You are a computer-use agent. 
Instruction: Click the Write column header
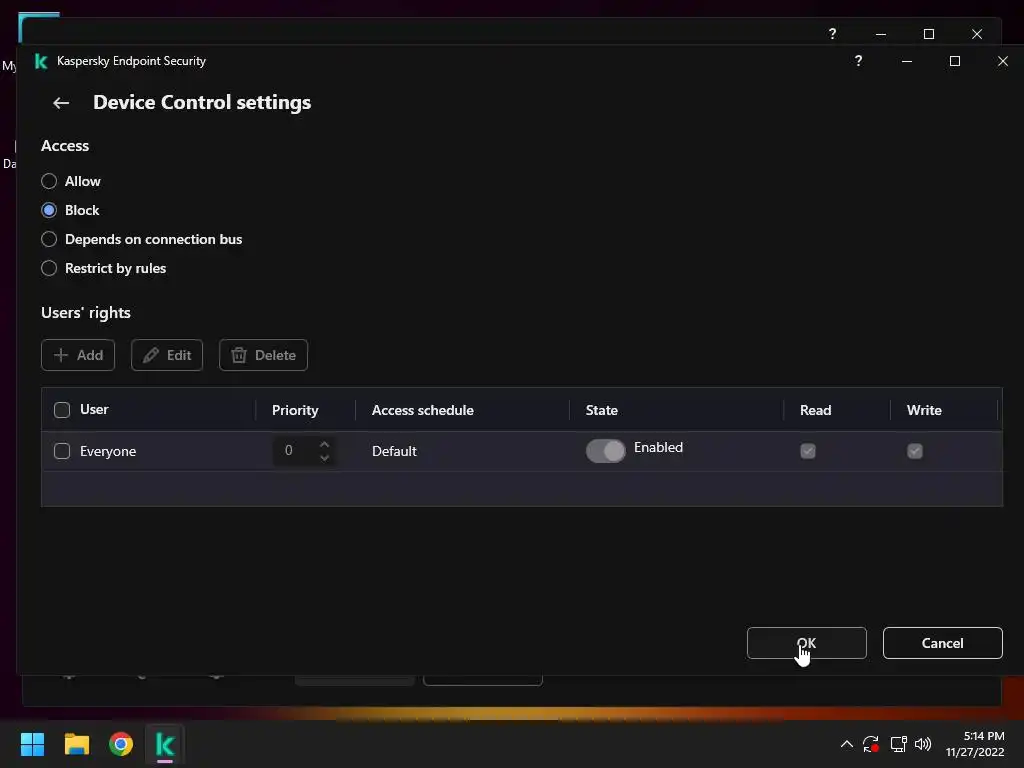tap(924, 410)
